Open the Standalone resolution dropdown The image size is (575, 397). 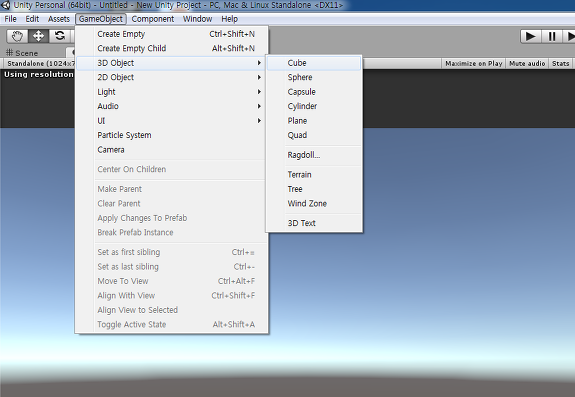[x=40, y=63]
